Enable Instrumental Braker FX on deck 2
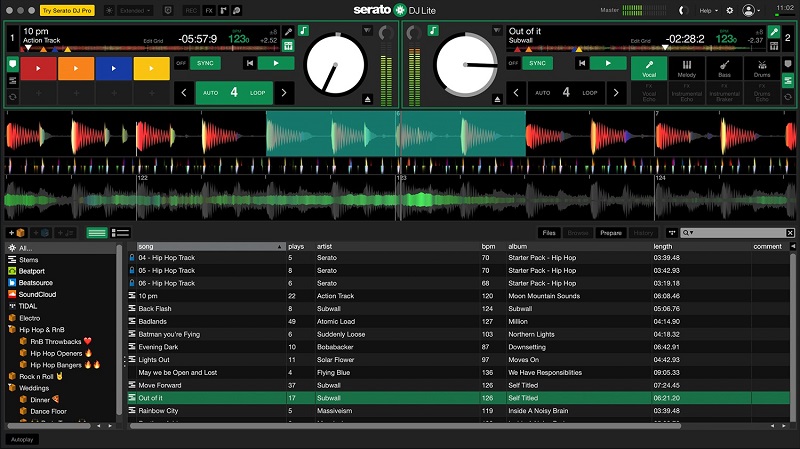The width and height of the screenshot is (800, 449). (x=724, y=93)
